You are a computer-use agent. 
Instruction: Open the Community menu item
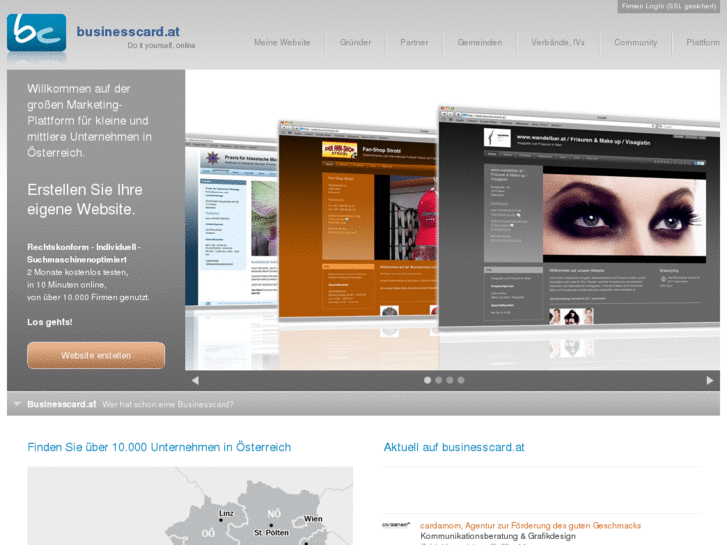pyautogui.click(x=636, y=42)
